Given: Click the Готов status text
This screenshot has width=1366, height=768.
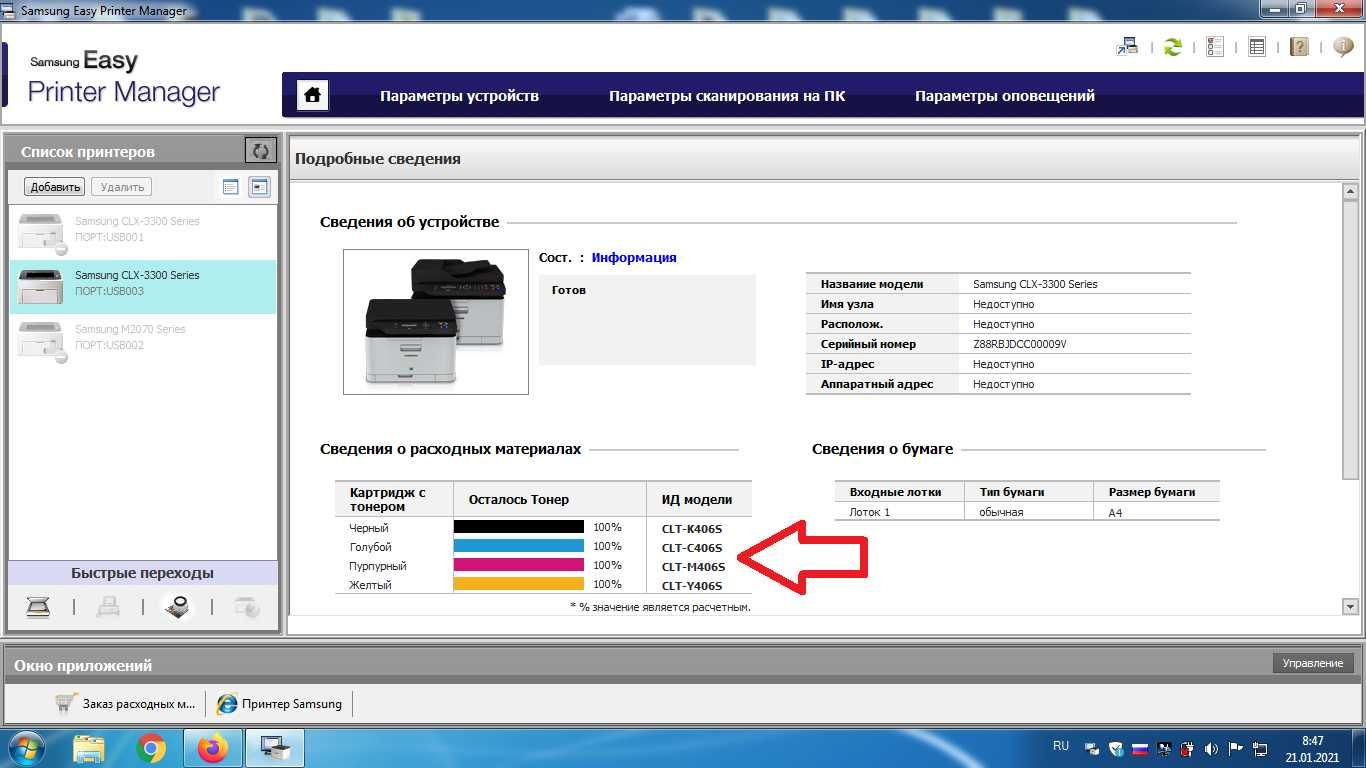Looking at the screenshot, I should point(569,290).
